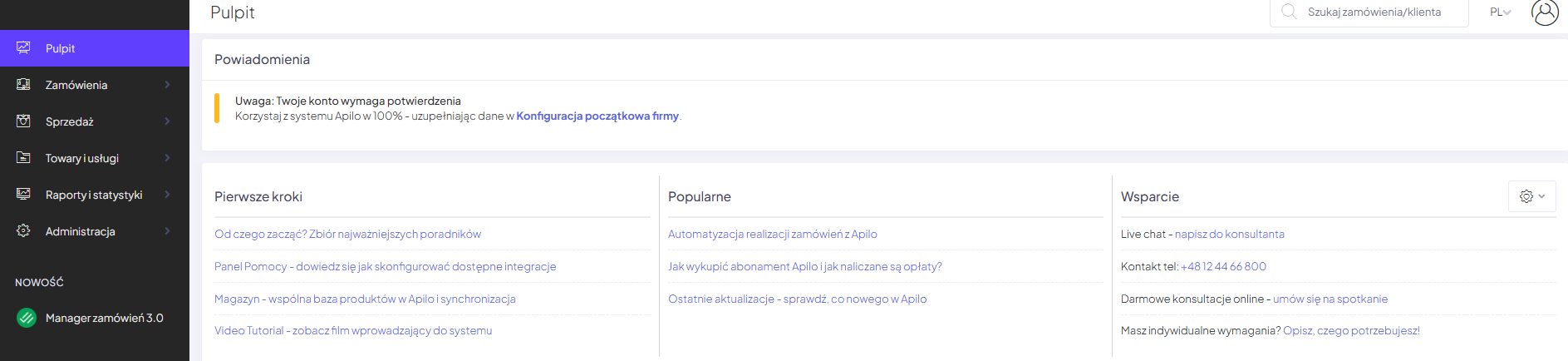Screen dimensions: 1568x361
Task: Open Konfiguracja początkowa firmy link
Action: [x=597, y=116]
